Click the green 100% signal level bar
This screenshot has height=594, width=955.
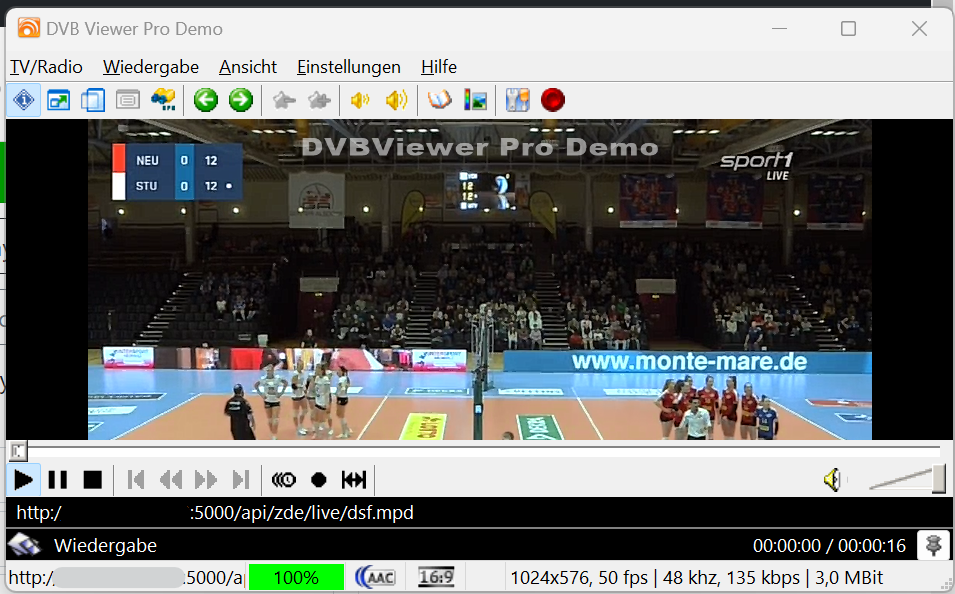coord(297,577)
